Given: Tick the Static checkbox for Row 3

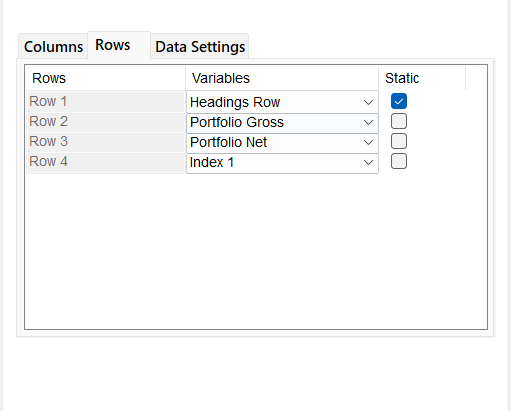Looking at the screenshot, I should pos(399,141).
